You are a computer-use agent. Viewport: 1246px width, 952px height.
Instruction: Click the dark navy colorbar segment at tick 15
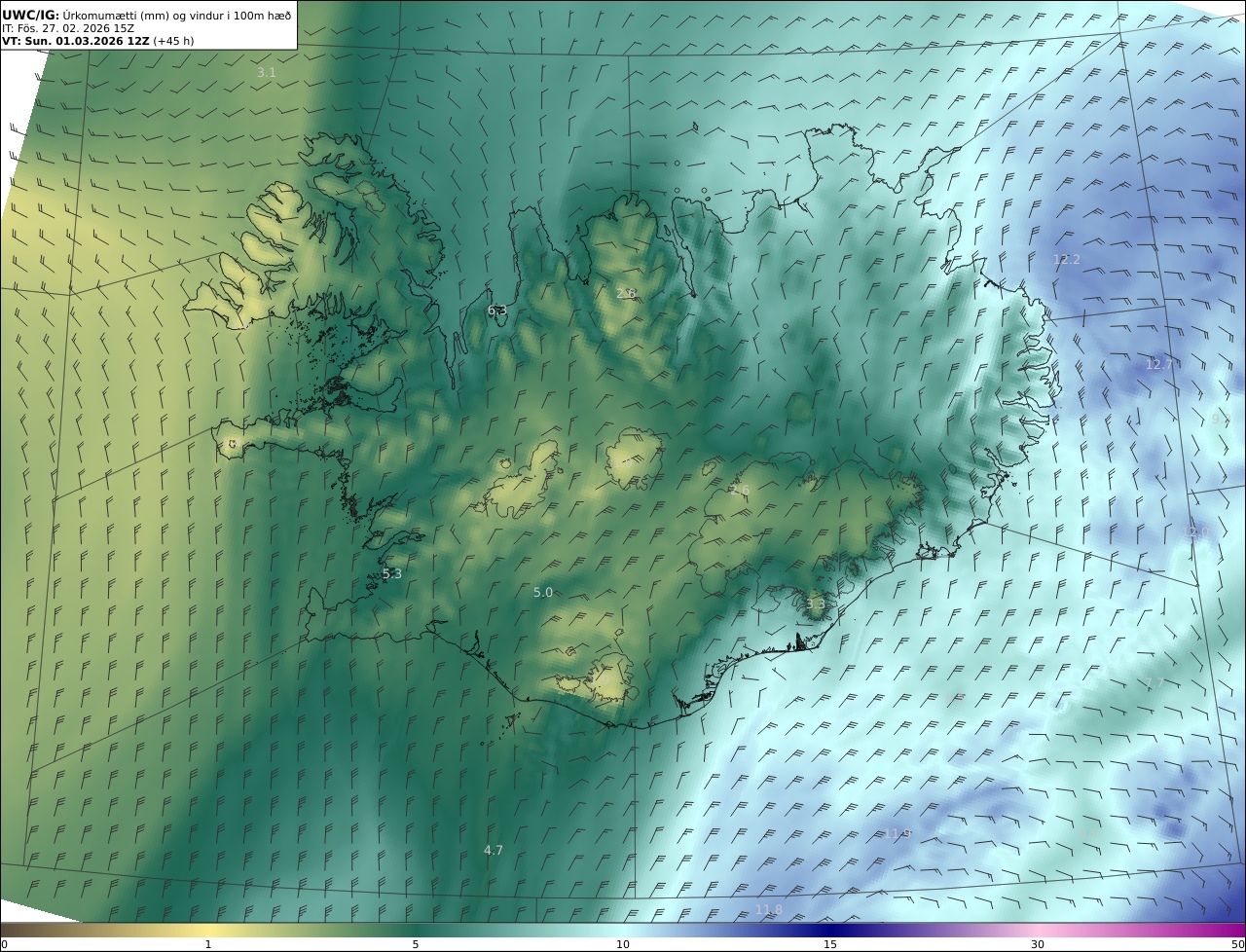pos(830,930)
